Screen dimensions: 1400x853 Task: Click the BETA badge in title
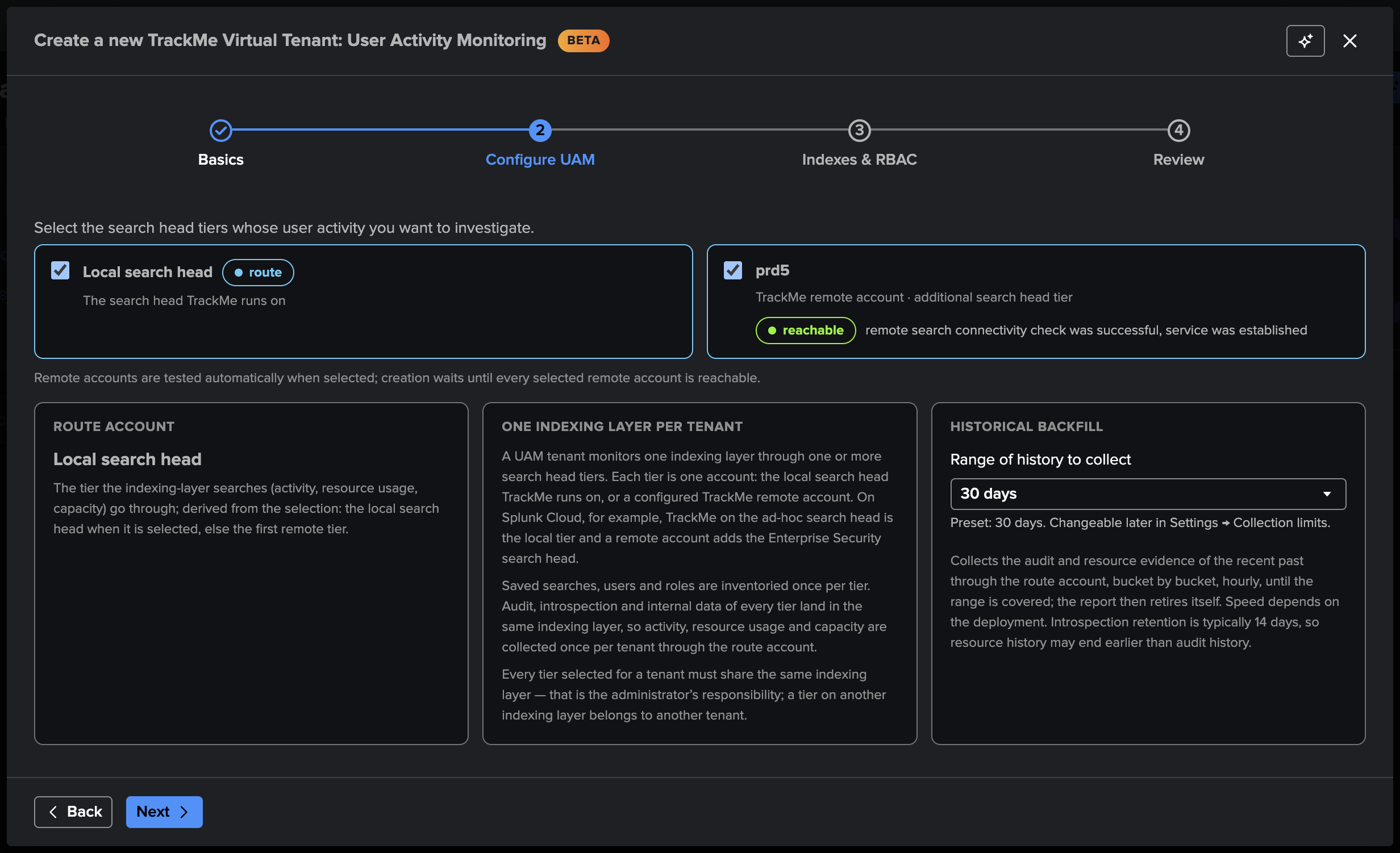(584, 41)
